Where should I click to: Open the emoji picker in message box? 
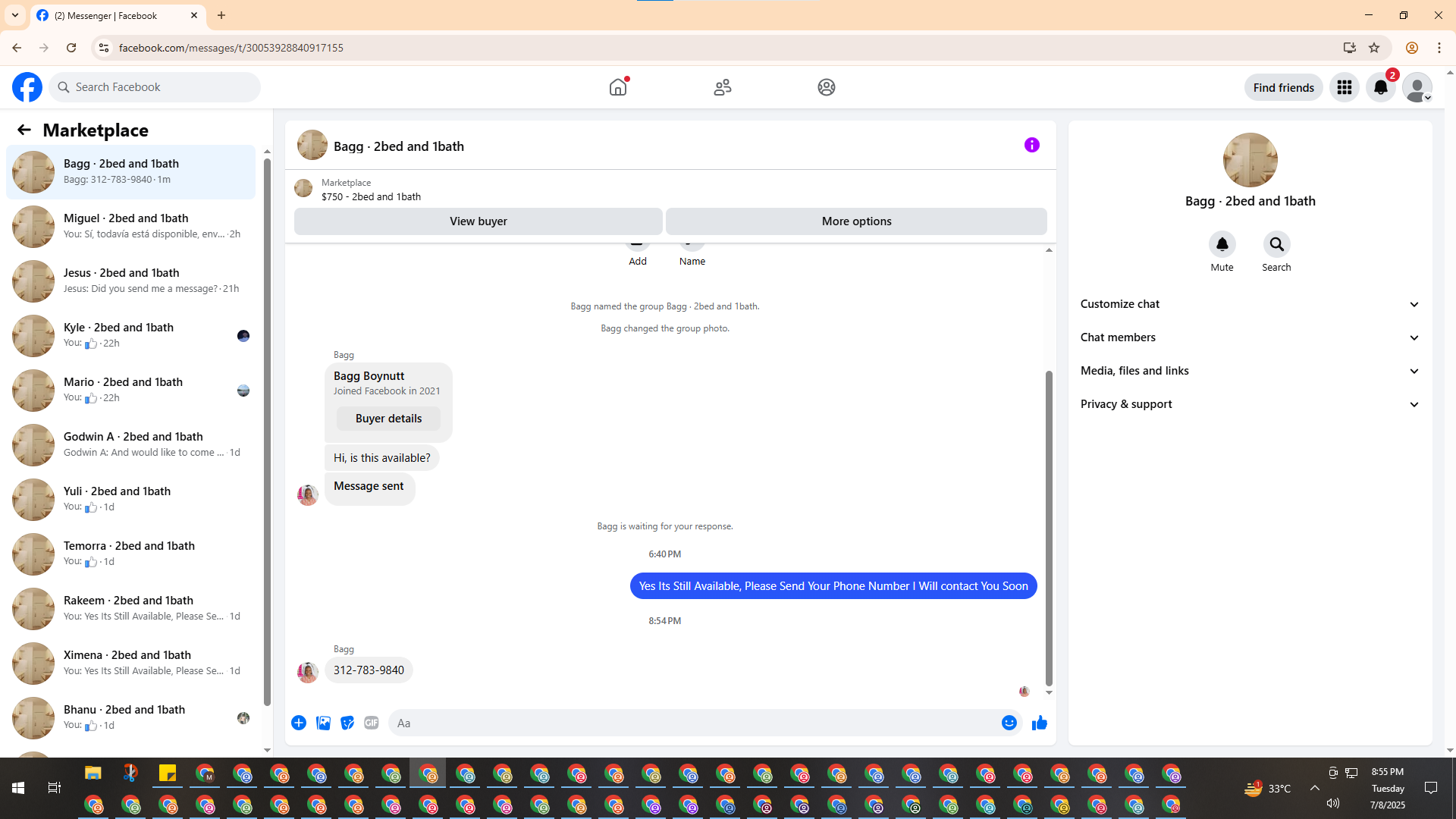(x=1009, y=723)
